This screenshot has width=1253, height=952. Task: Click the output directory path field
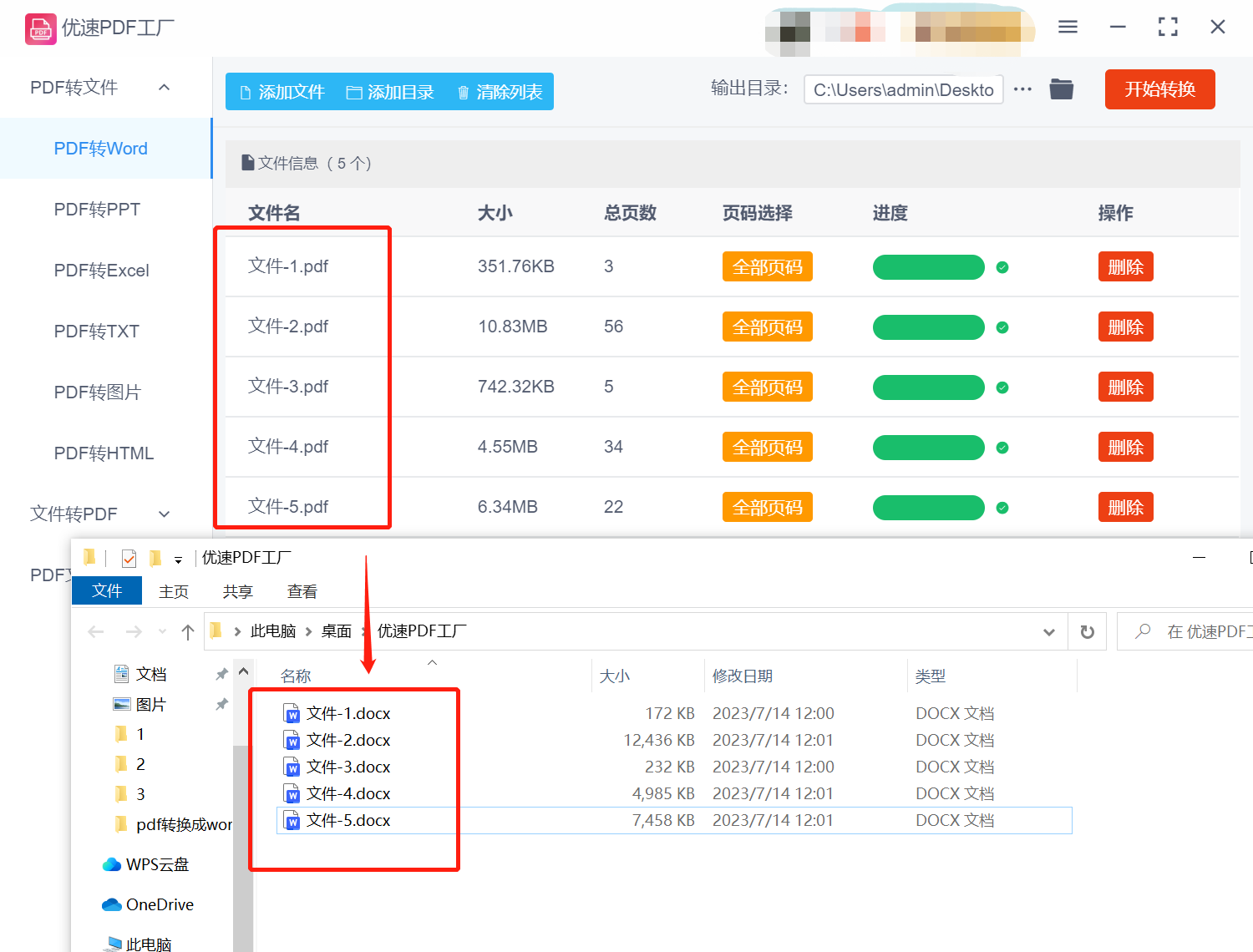point(904,89)
